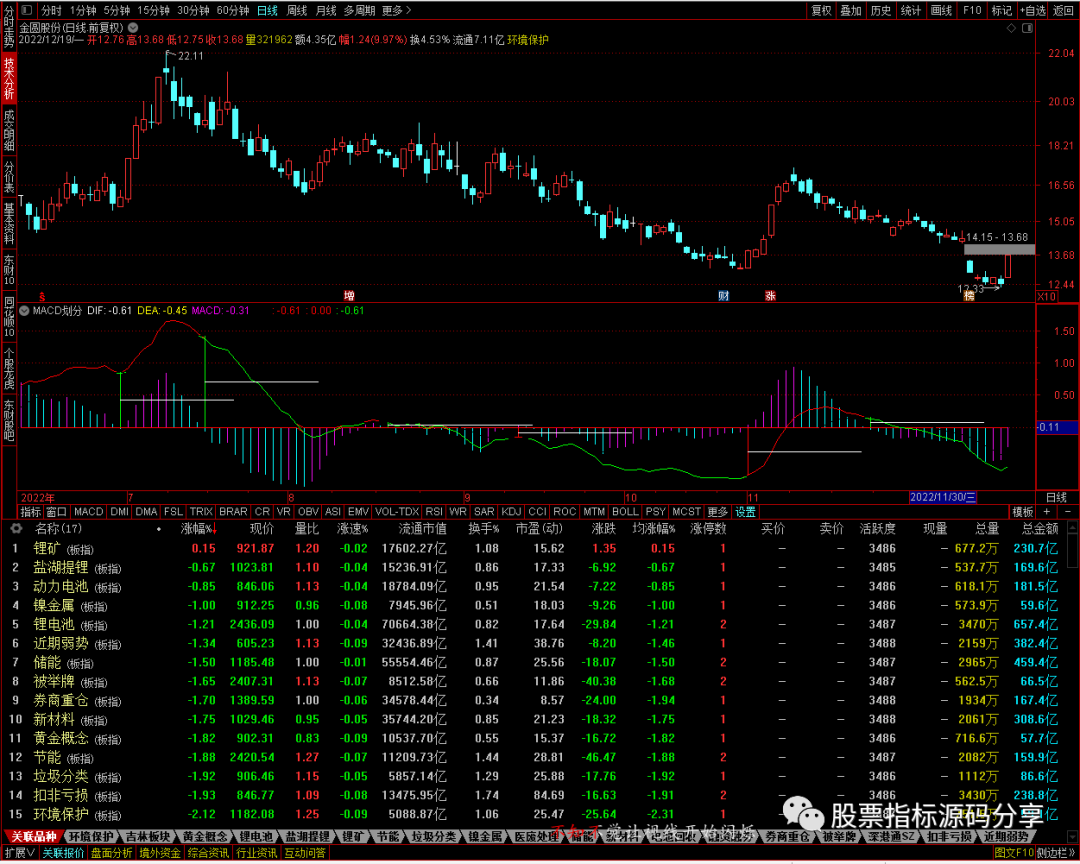Open the MACD indicator settings circle icon
This screenshot has height=864, width=1080.
coord(25,311)
